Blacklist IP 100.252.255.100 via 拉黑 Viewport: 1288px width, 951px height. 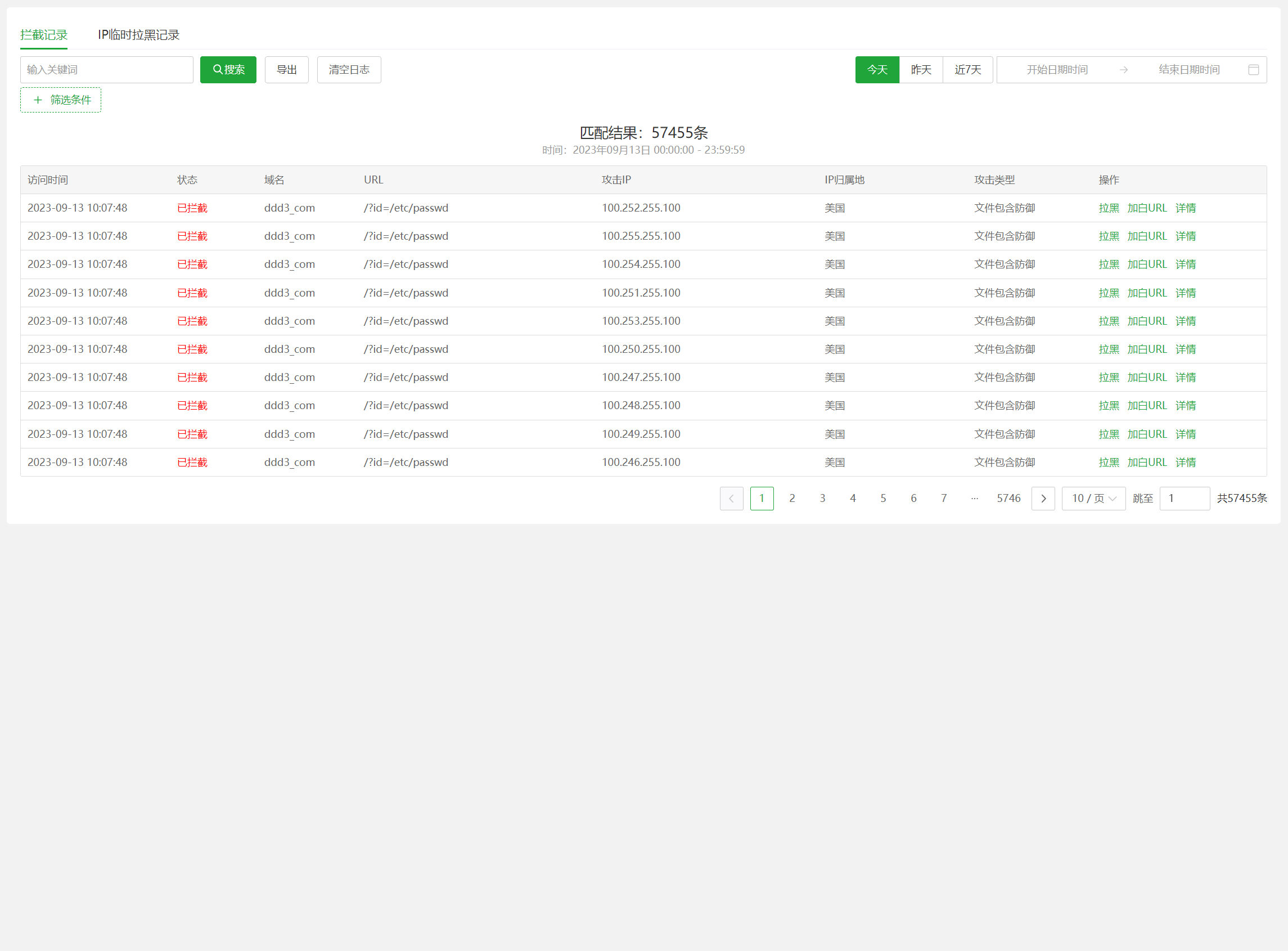(x=1109, y=208)
